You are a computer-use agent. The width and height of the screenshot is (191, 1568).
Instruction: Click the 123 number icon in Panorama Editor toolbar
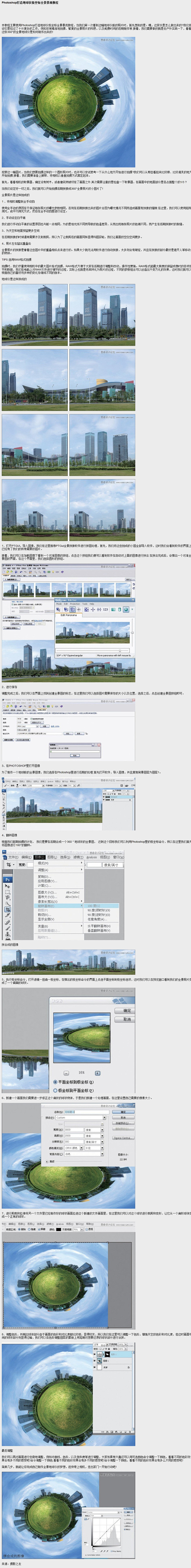105,610
